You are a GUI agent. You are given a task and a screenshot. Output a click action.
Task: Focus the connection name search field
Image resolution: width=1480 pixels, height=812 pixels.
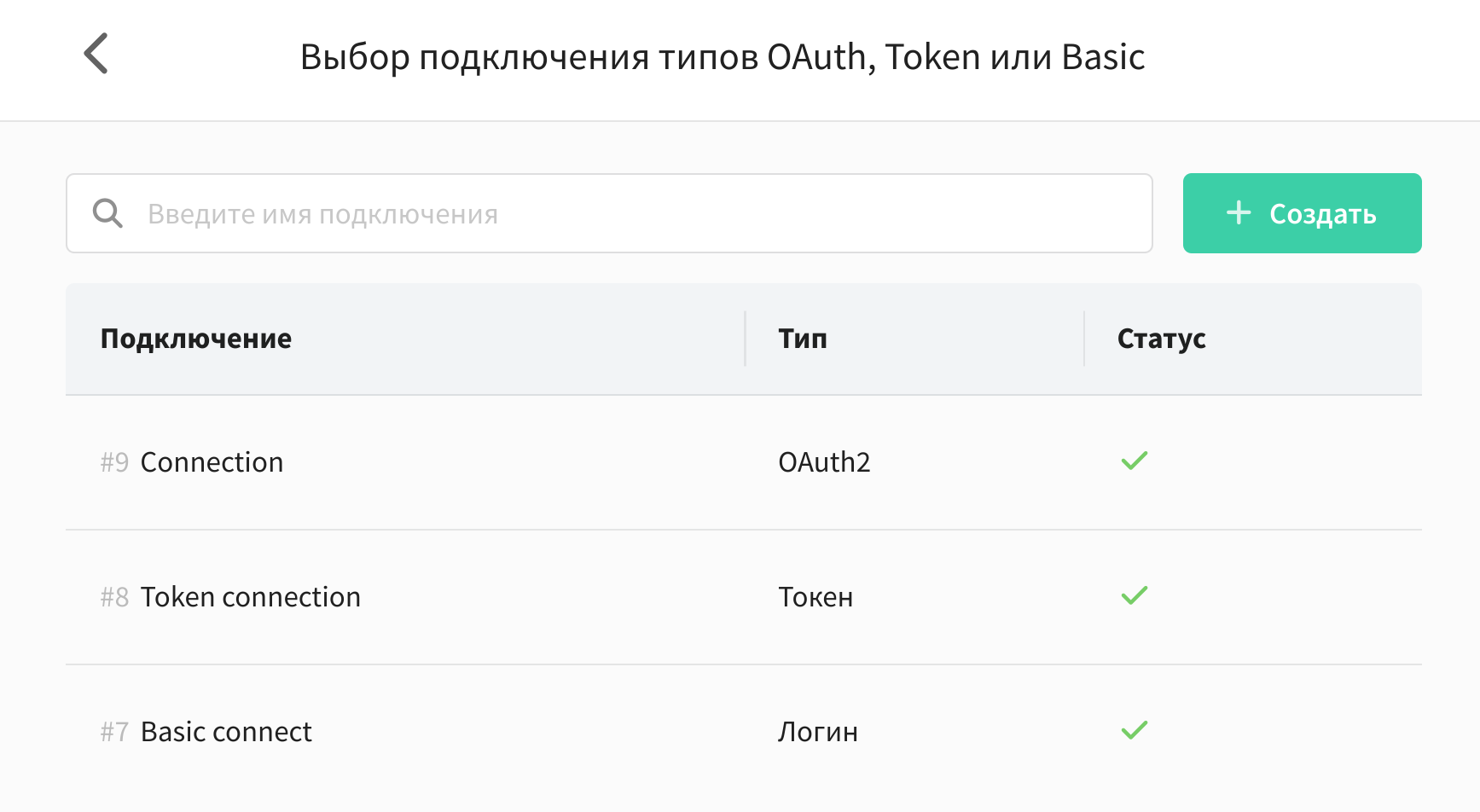coord(609,213)
